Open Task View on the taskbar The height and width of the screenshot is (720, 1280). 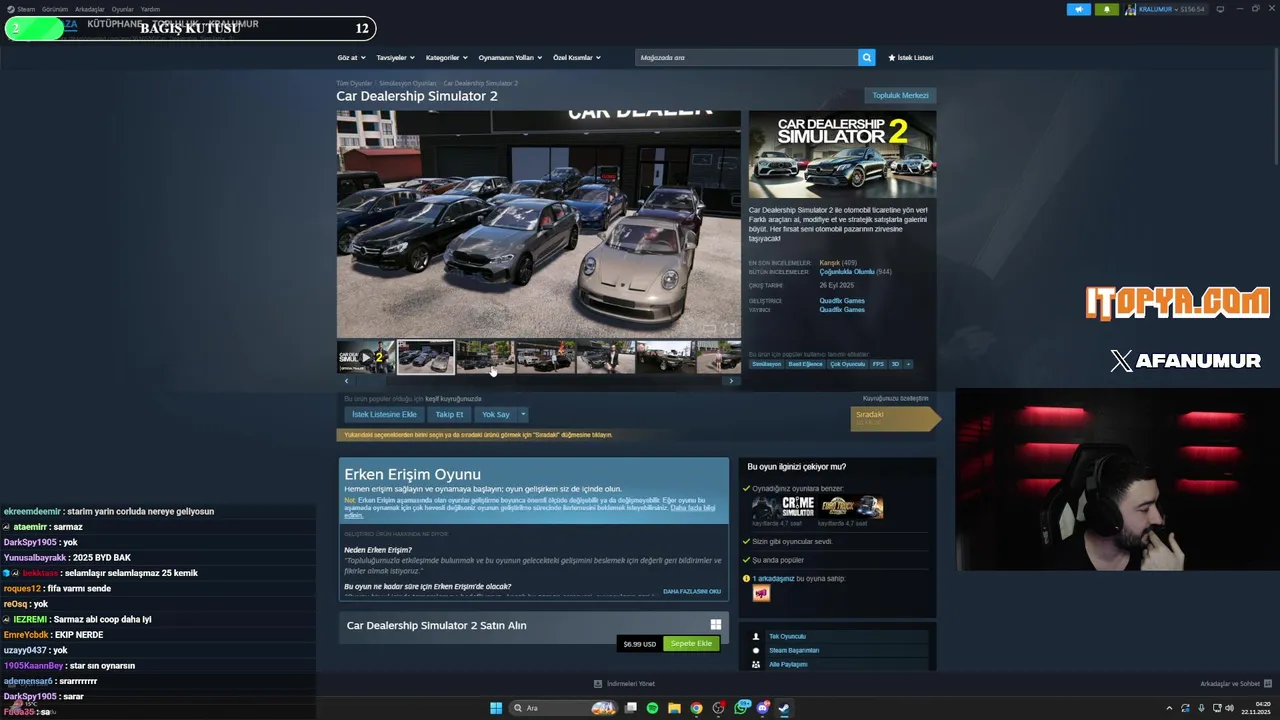tap(630, 708)
